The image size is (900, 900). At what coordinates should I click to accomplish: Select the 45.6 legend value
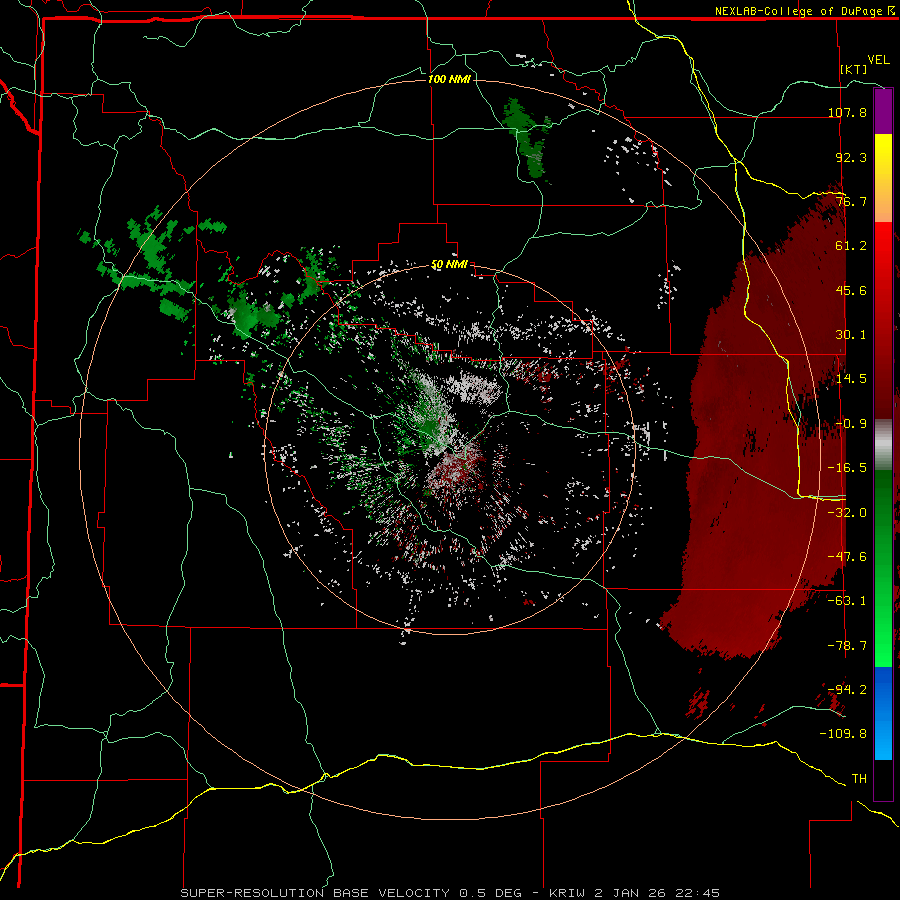pyautogui.click(x=851, y=290)
